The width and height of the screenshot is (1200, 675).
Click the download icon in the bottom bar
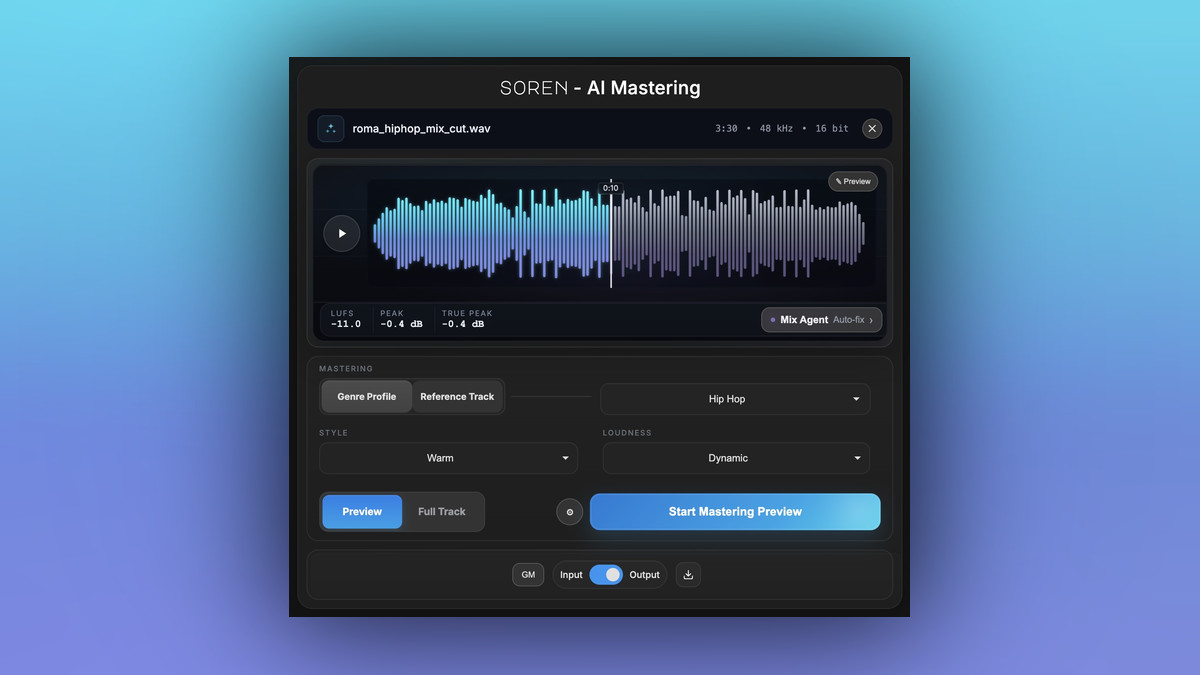click(688, 575)
